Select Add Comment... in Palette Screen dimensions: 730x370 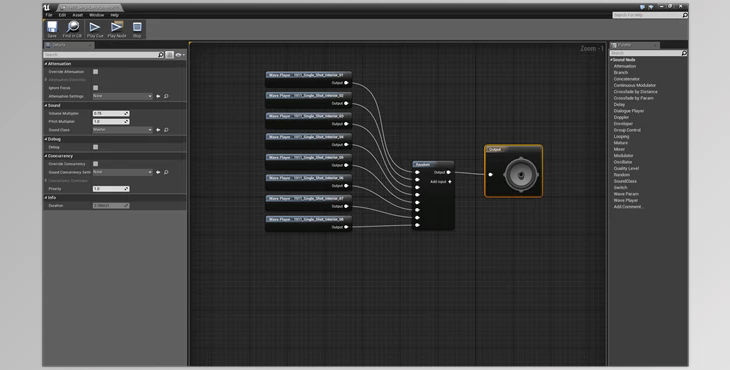[x=629, y=207]
